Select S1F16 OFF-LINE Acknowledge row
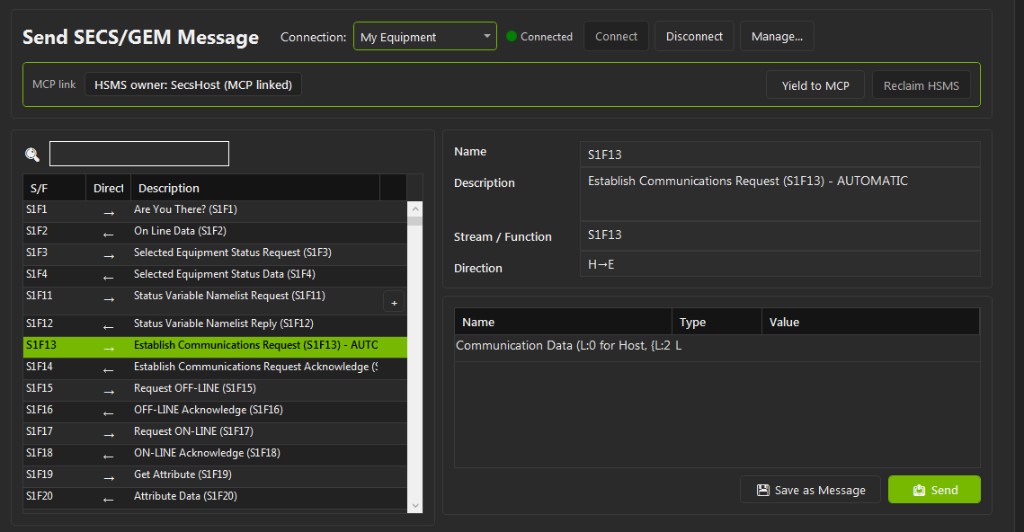 click(x=215, y=411)
